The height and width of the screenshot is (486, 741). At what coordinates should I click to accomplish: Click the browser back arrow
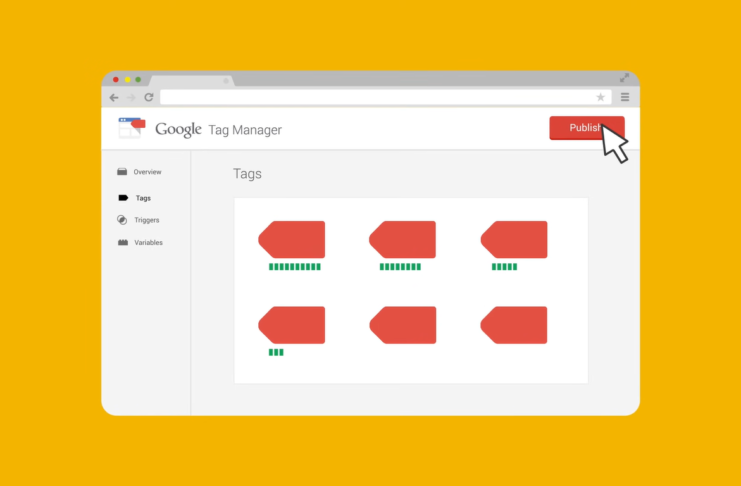click(114, 97)
